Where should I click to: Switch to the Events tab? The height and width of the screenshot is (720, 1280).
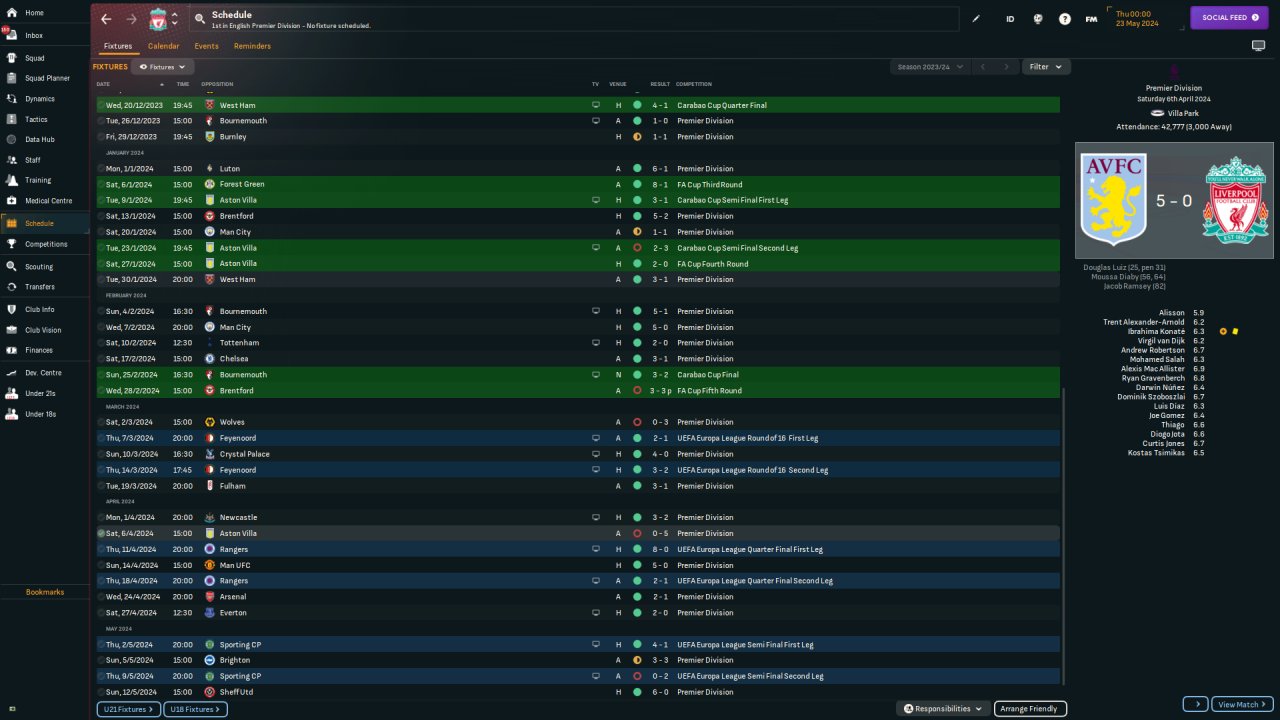tap(206, 46)
